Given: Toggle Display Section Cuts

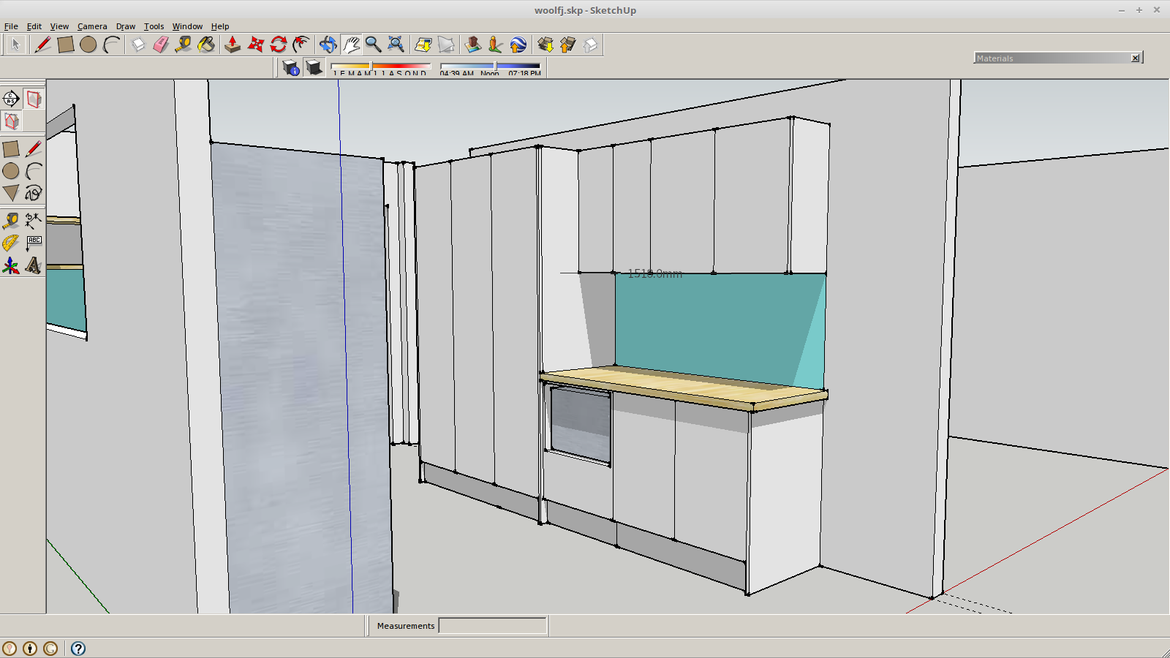Looking at the screenshot, I should click(11, 122).
